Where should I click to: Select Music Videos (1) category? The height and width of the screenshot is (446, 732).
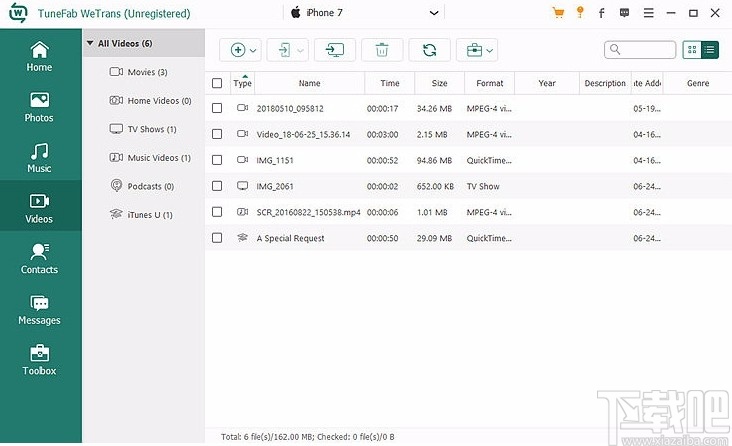click(x=150, y=157)
